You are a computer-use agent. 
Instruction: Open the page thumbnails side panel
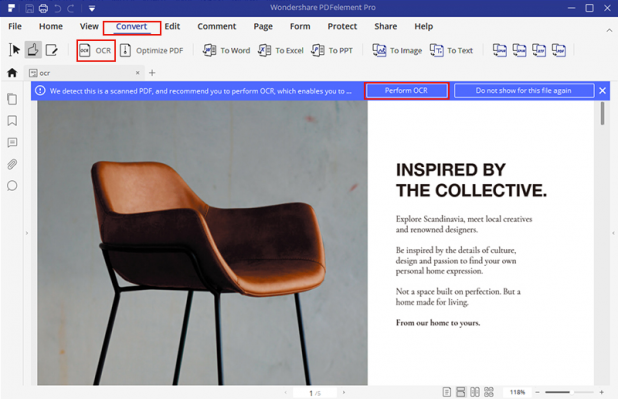click(x=12, y=99)
